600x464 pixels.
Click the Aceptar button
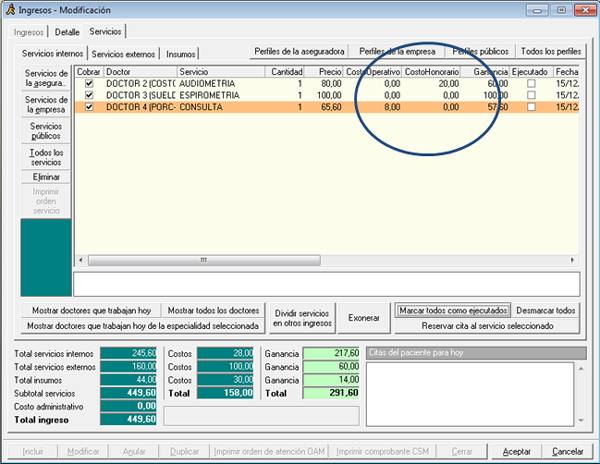(517, 452)
